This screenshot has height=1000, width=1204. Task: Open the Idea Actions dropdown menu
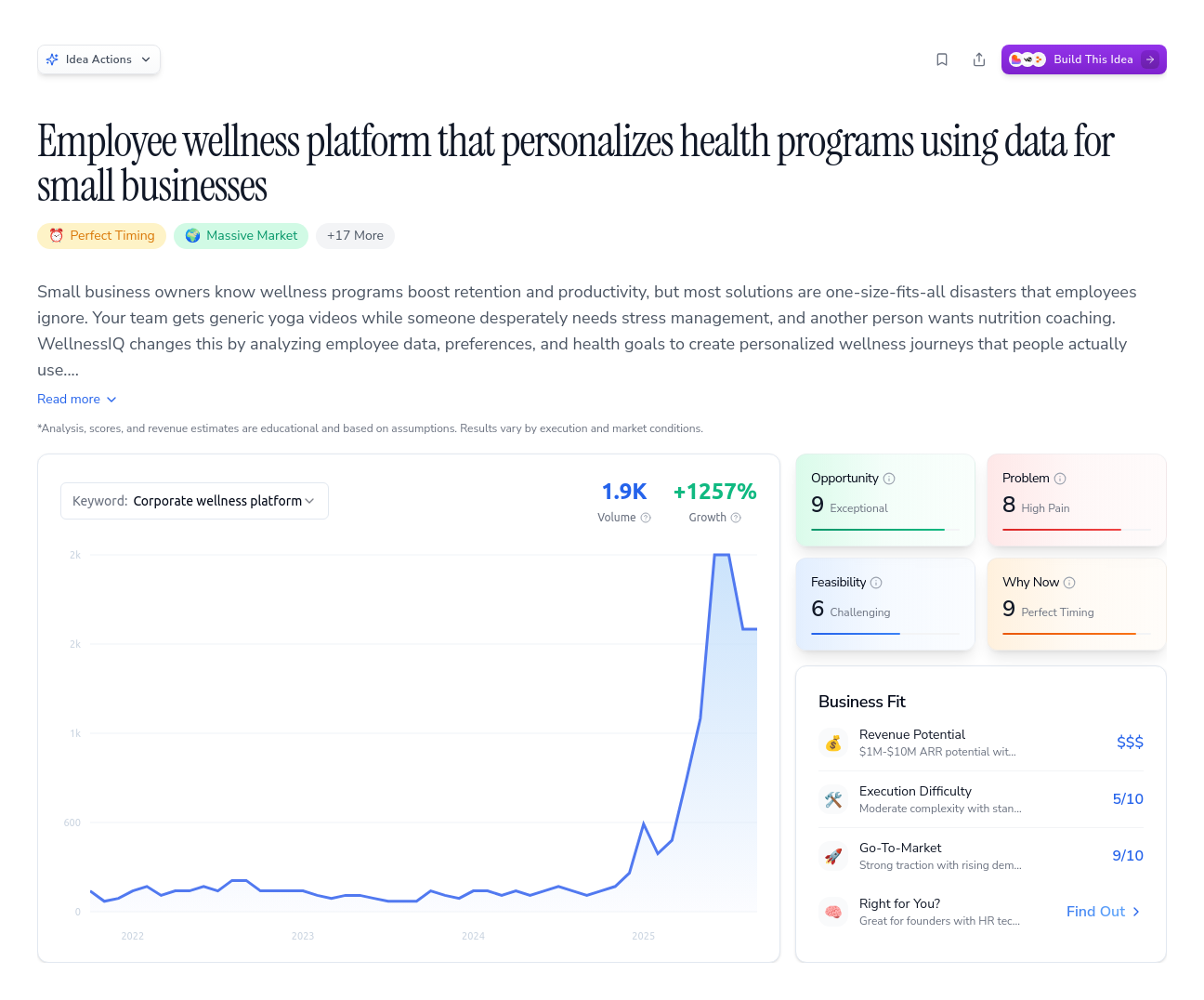98,59
